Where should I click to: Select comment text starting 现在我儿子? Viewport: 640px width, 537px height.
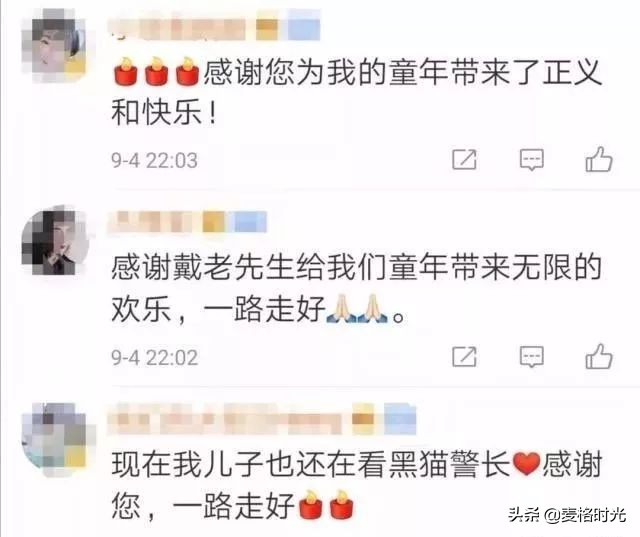356,486
